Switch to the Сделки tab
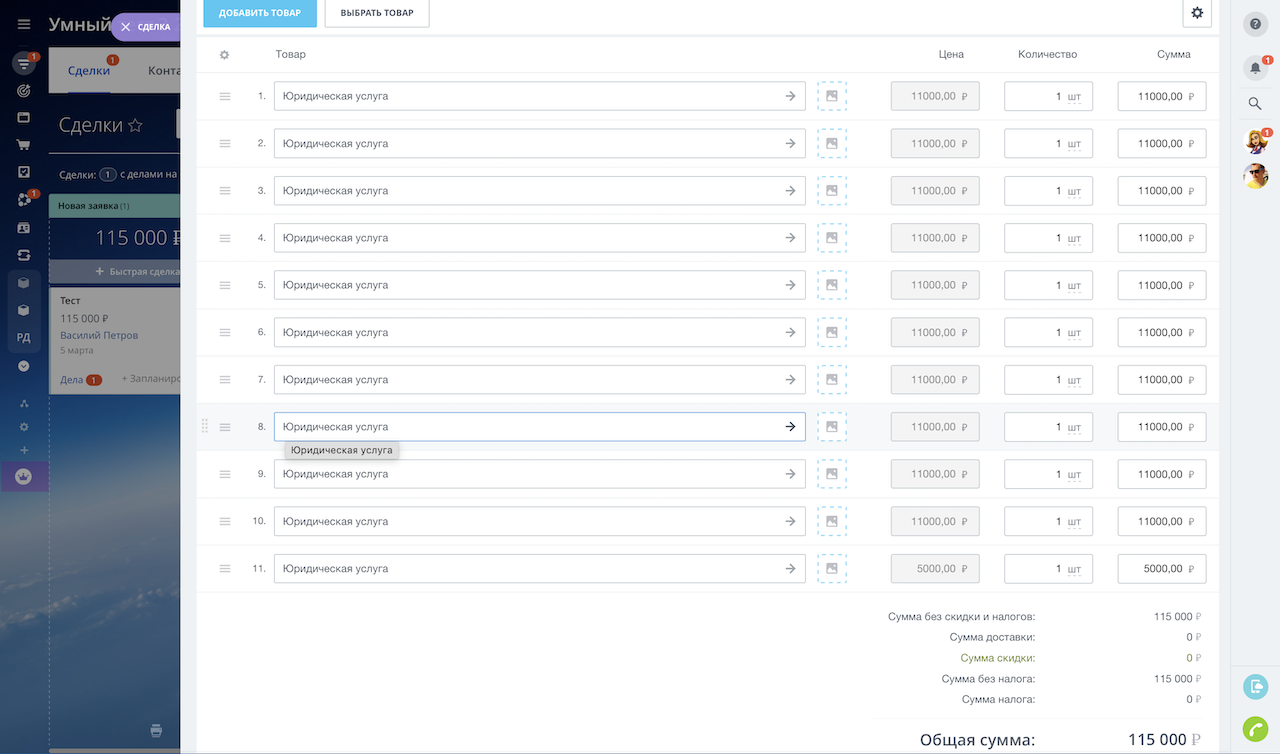This screenshot has height=754, width=1280. tap(89, 70)
